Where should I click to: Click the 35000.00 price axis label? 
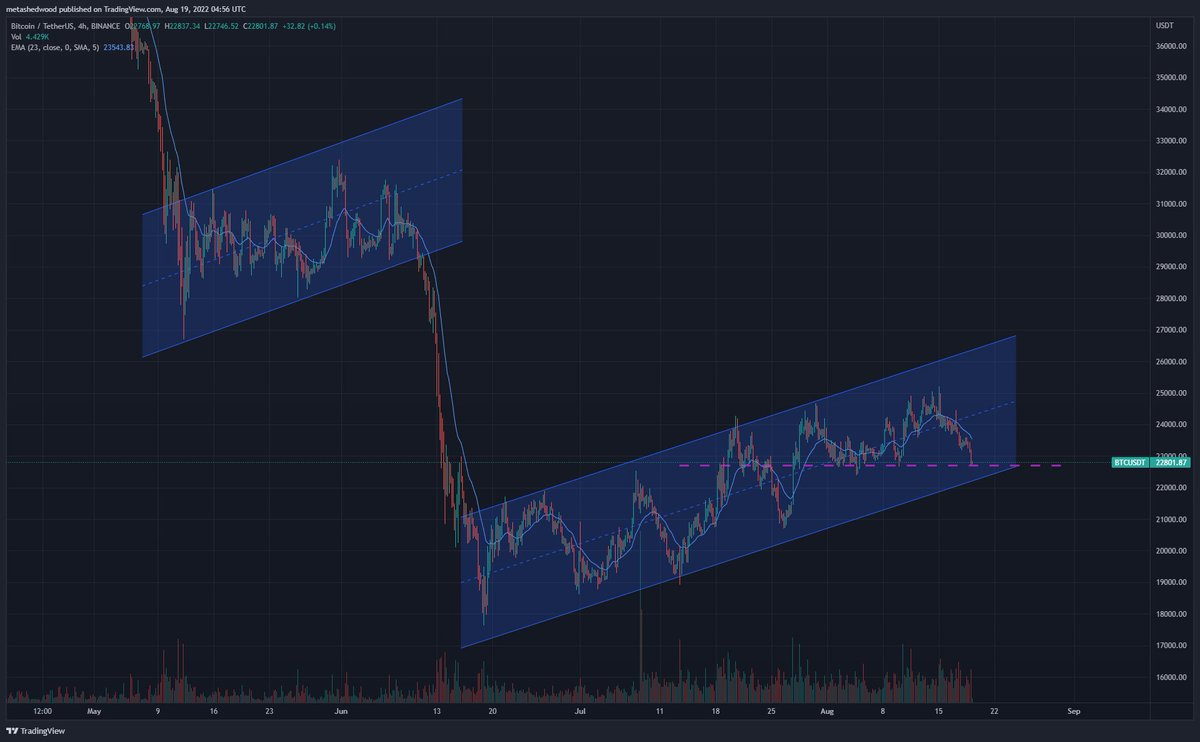click(1169, 77)
